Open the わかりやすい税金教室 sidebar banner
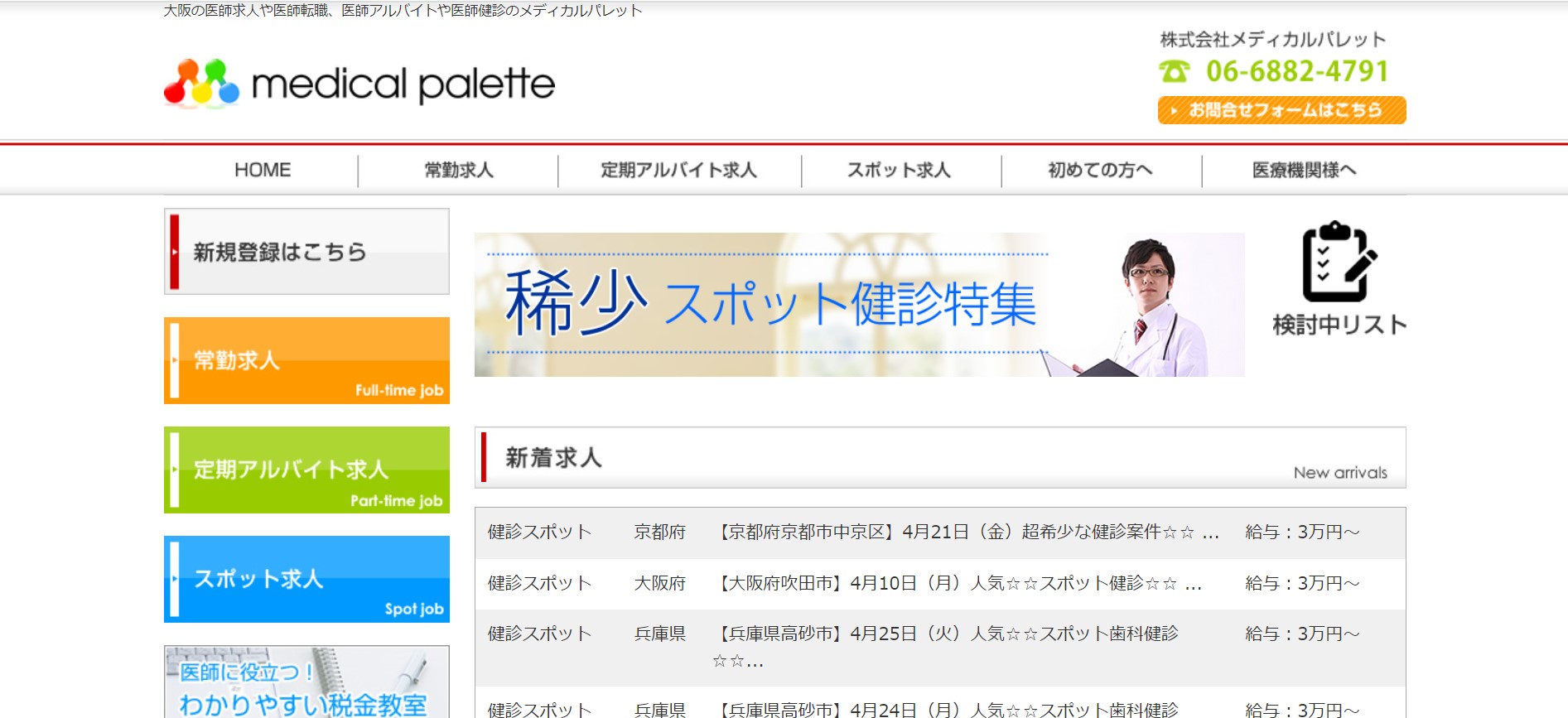Screen dimensions: 1568x718 (x=306, y=682)
